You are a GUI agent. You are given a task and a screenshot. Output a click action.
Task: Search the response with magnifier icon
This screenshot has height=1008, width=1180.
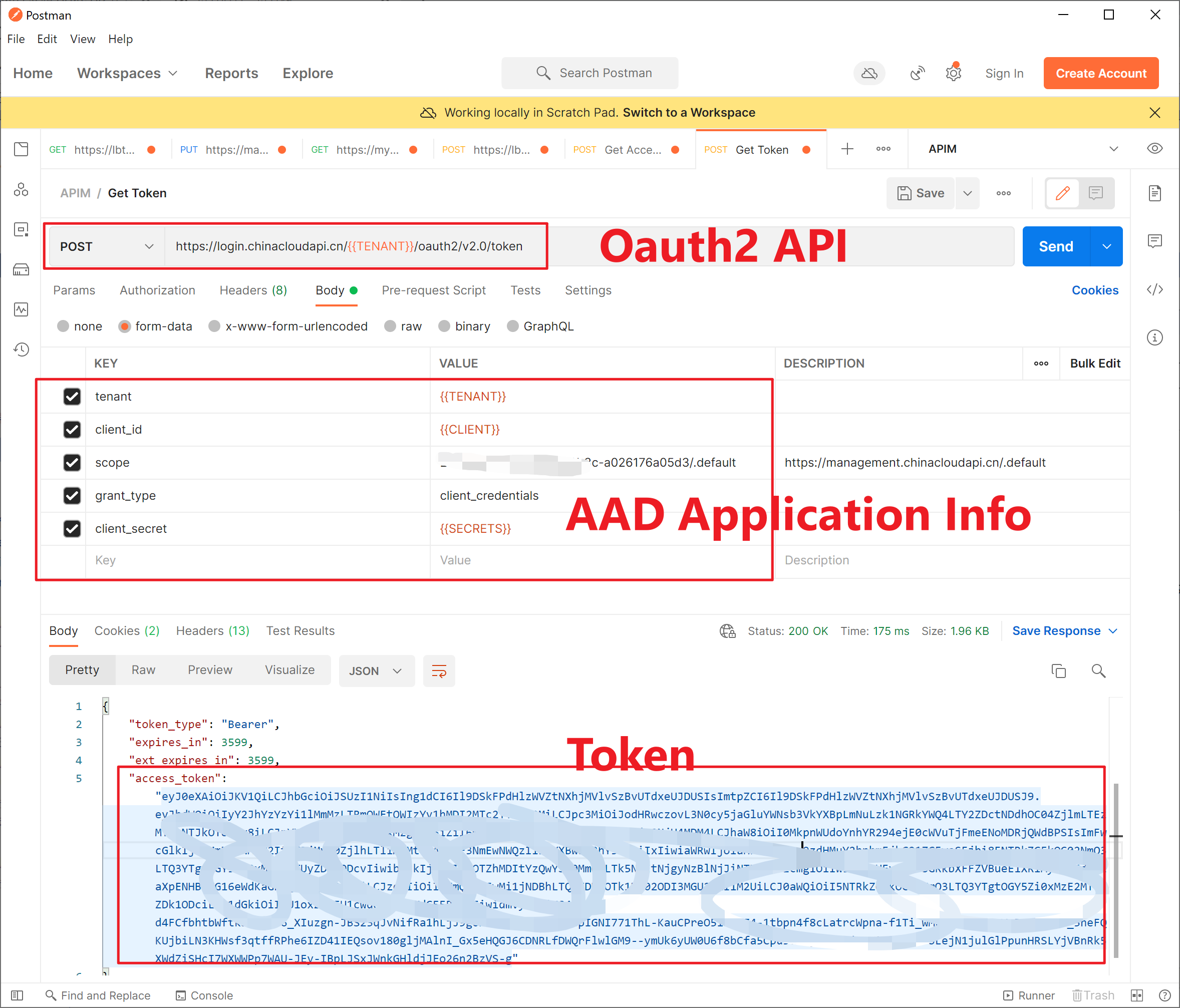[1098, 671]
